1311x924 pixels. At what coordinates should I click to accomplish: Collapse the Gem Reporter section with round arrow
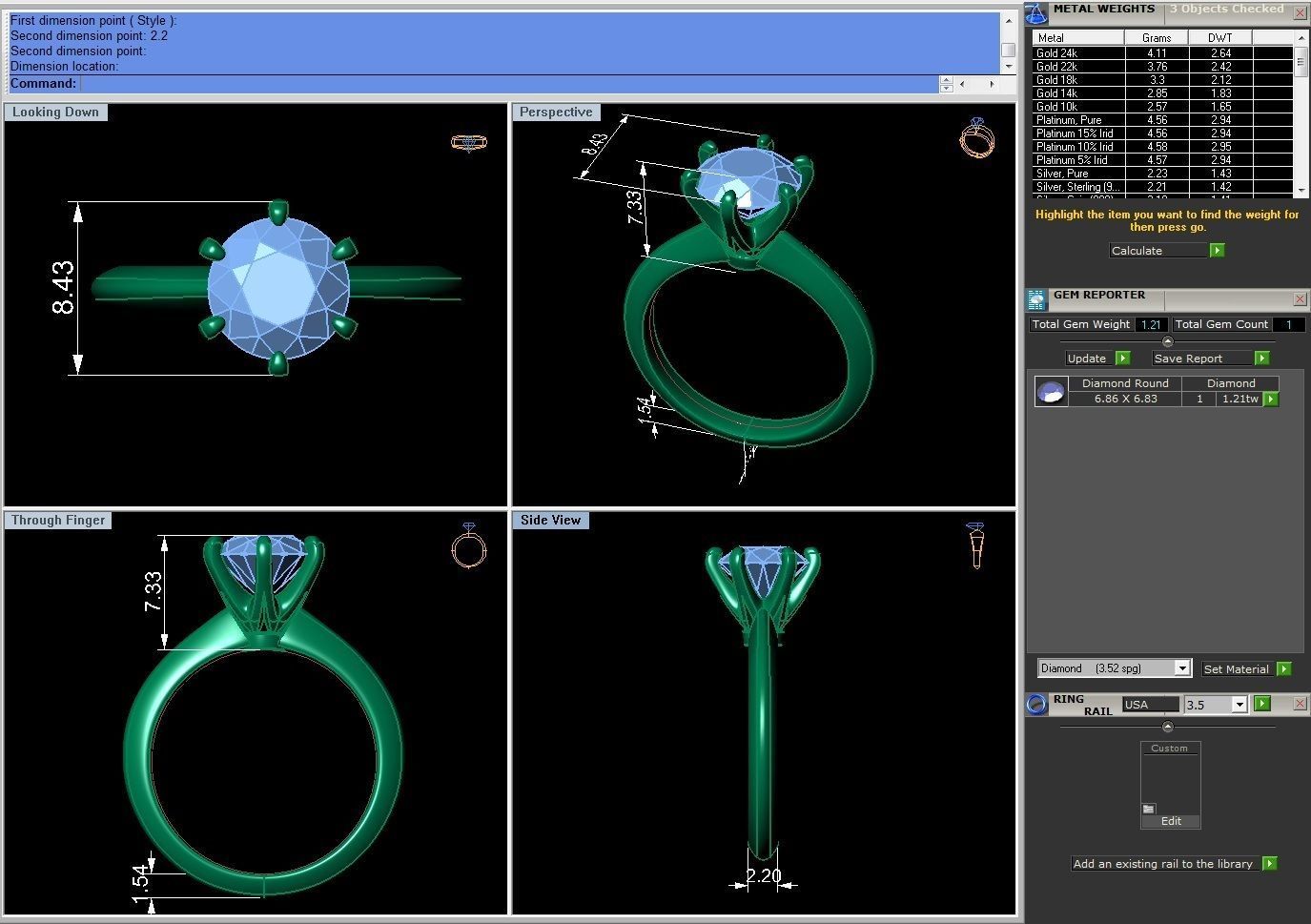(x=1168, y=341)
